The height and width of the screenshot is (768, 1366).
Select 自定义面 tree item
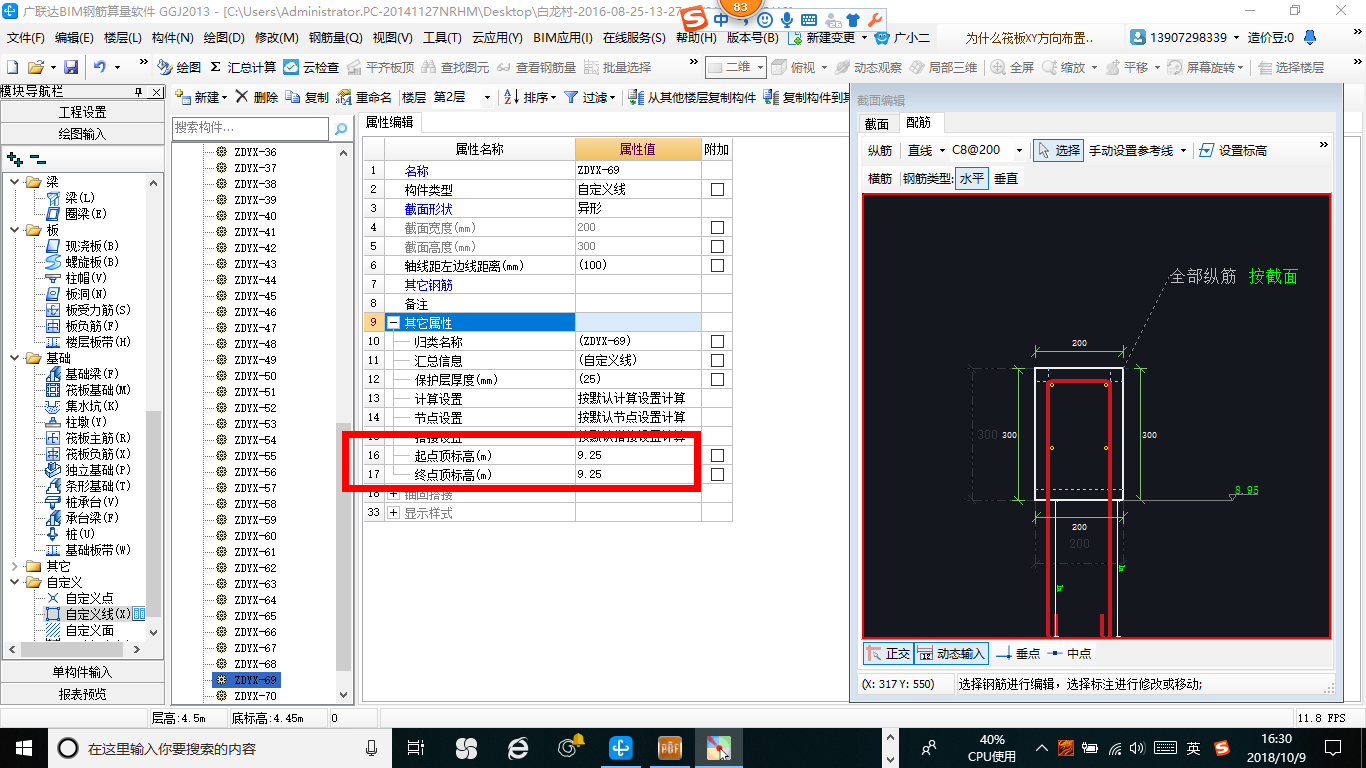point(80,630)
